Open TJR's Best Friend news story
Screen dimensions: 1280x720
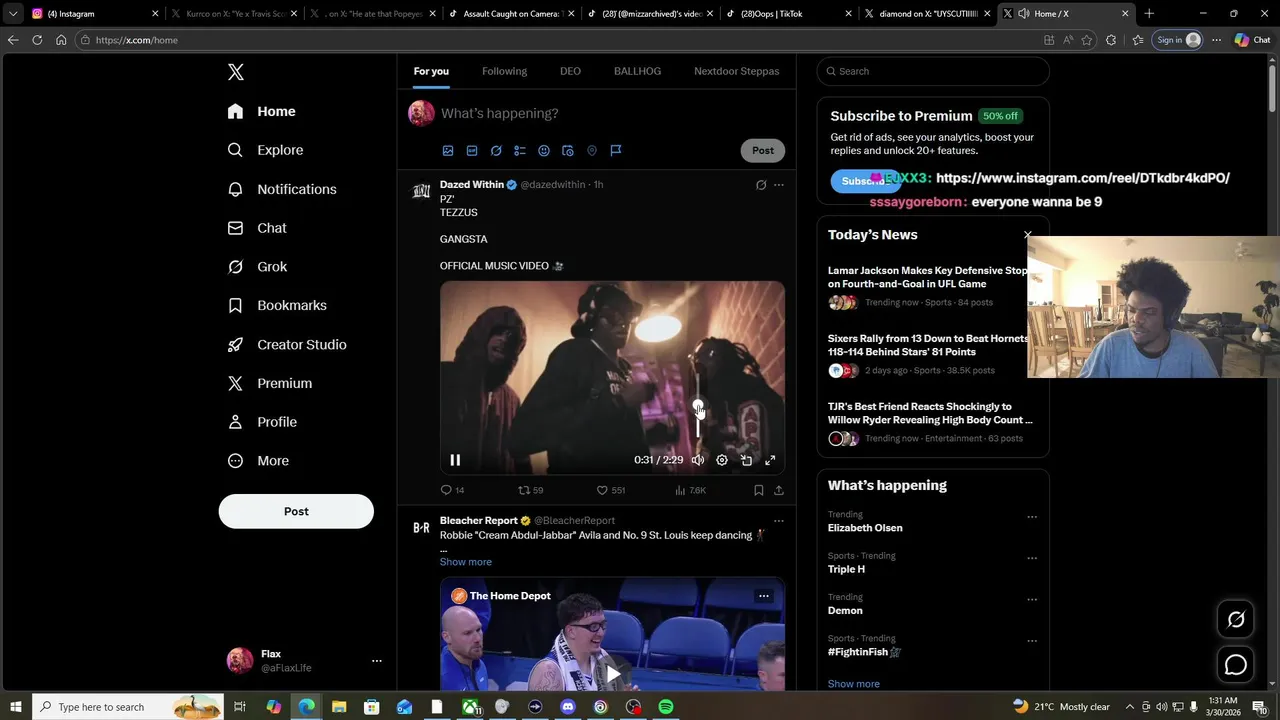[x=930, y=413]
